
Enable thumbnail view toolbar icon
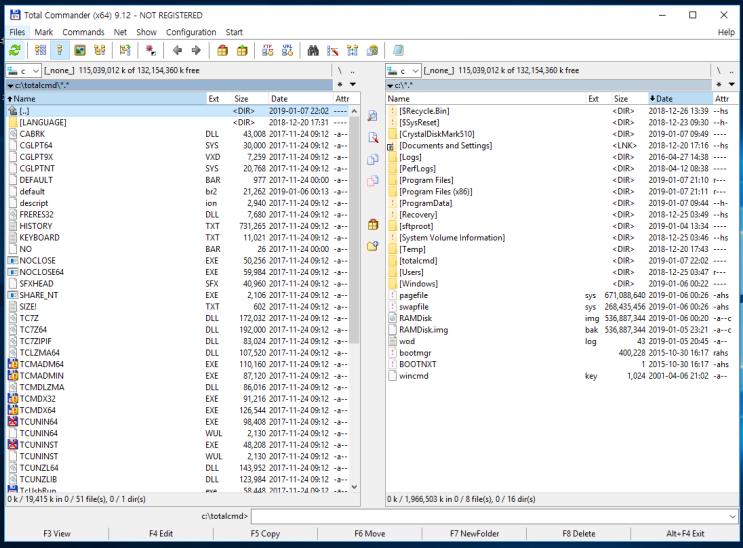pos(80,50)
